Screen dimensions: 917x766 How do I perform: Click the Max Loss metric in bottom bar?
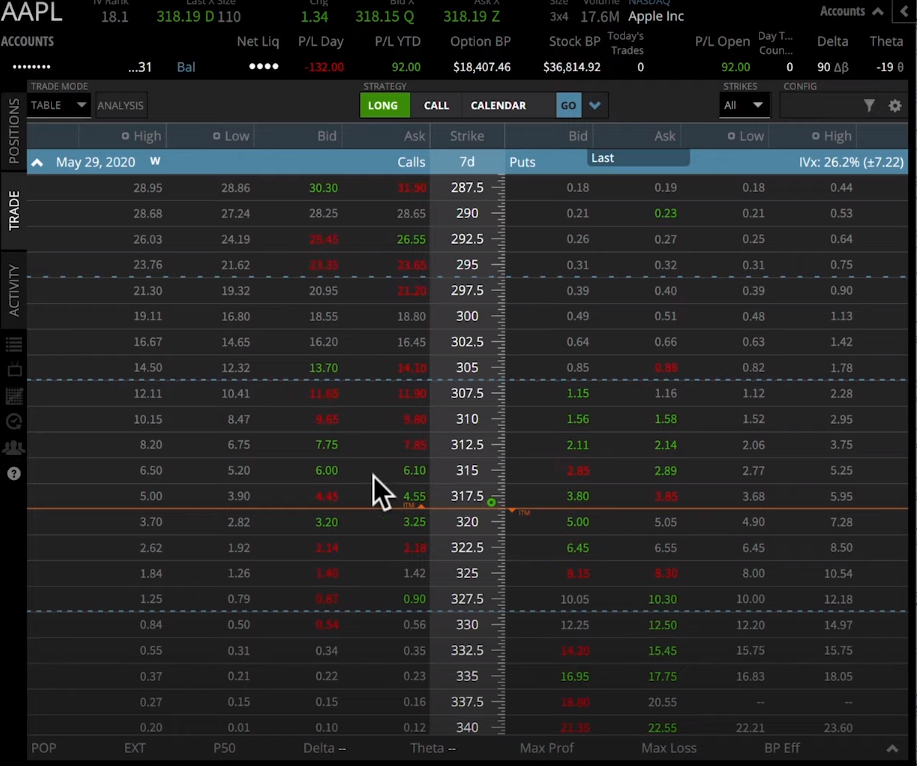click(668, 748)
